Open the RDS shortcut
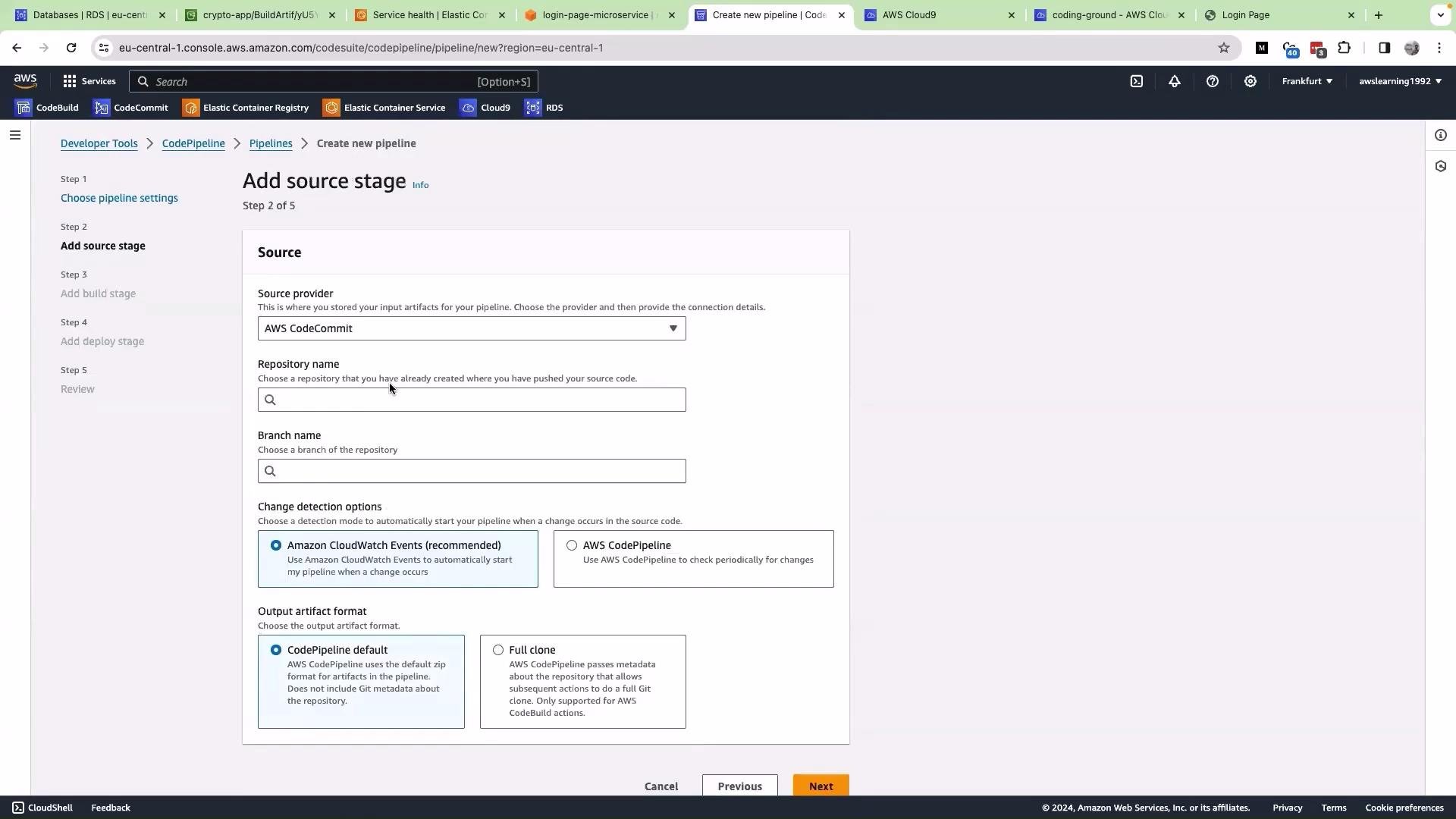This screenshot has width=1456, height=819. coord(544,108)
